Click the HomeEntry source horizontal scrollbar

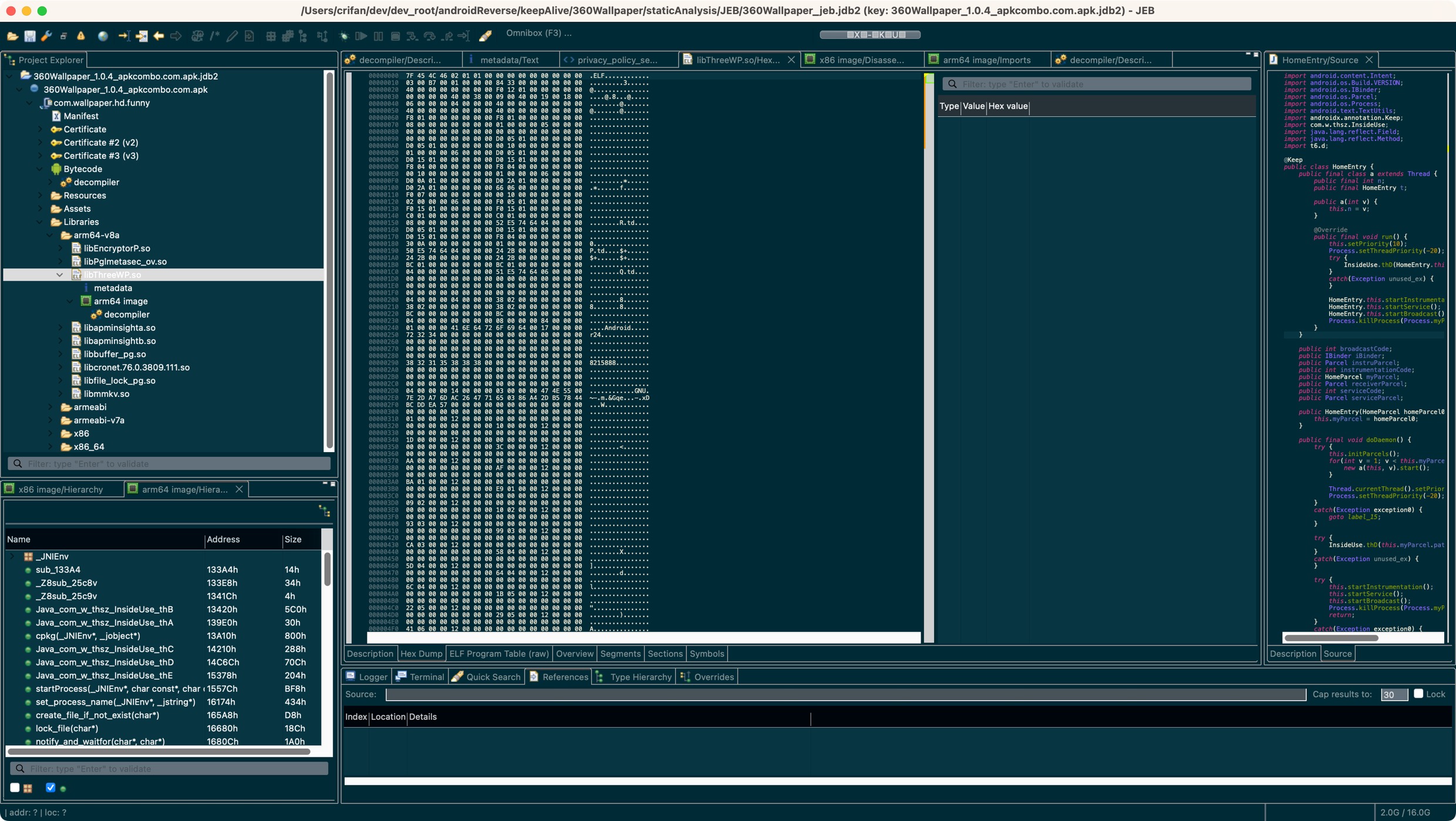[1331, 638]
